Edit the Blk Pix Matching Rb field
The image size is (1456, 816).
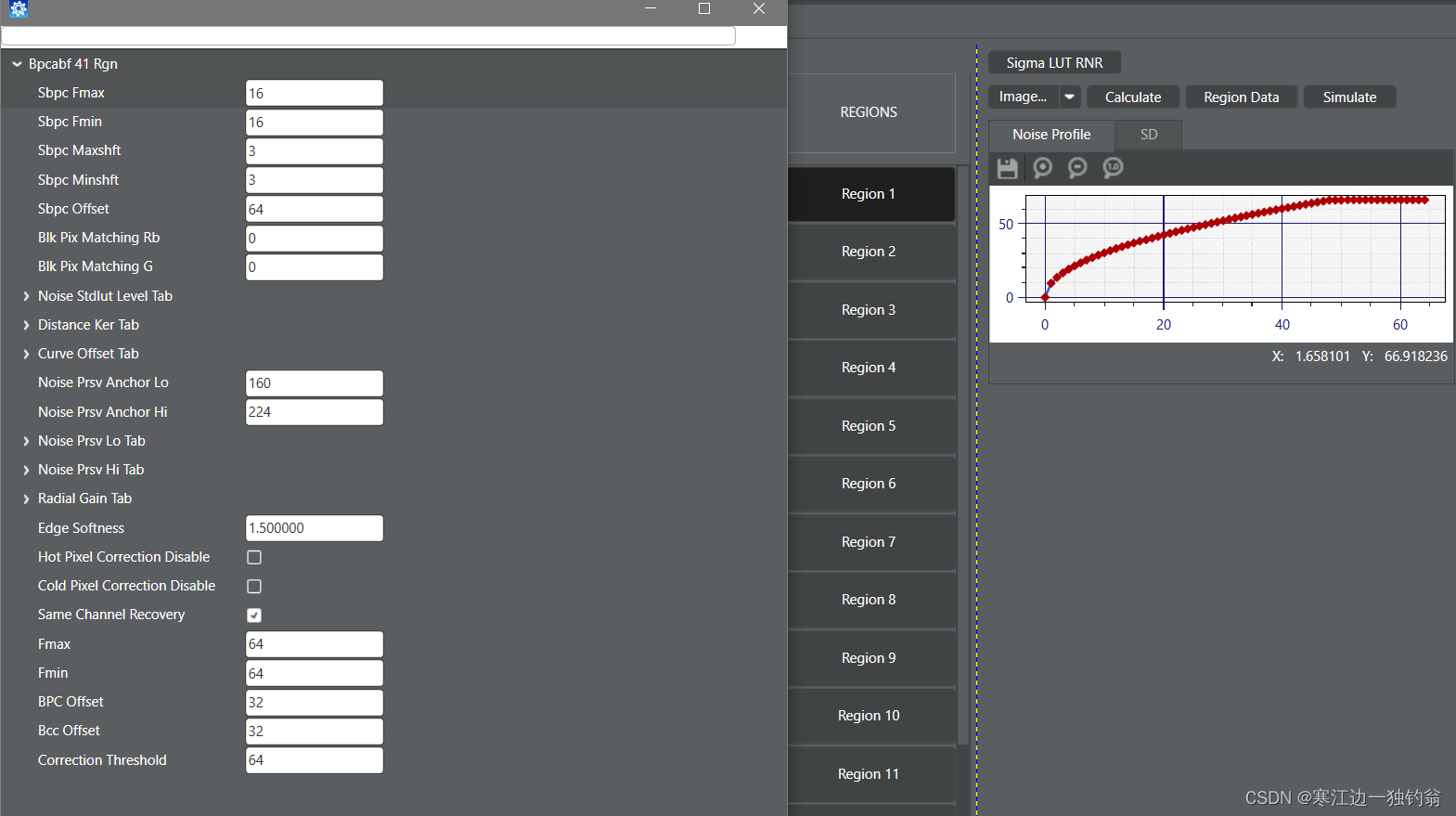(315, 238)
